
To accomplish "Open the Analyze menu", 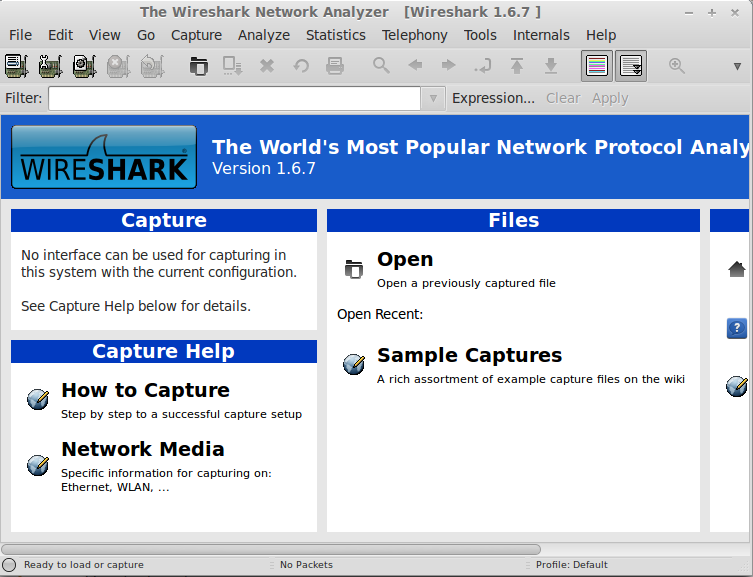I will pyautogui.click(x=263, y=35).
